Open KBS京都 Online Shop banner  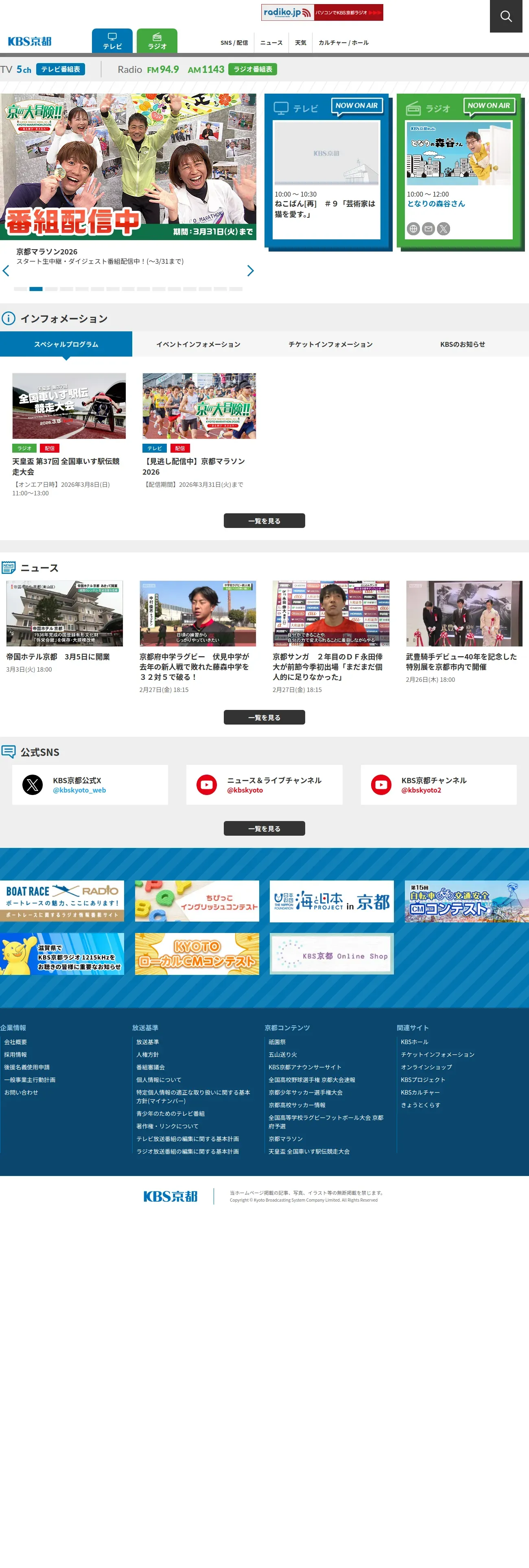point(332,954)
